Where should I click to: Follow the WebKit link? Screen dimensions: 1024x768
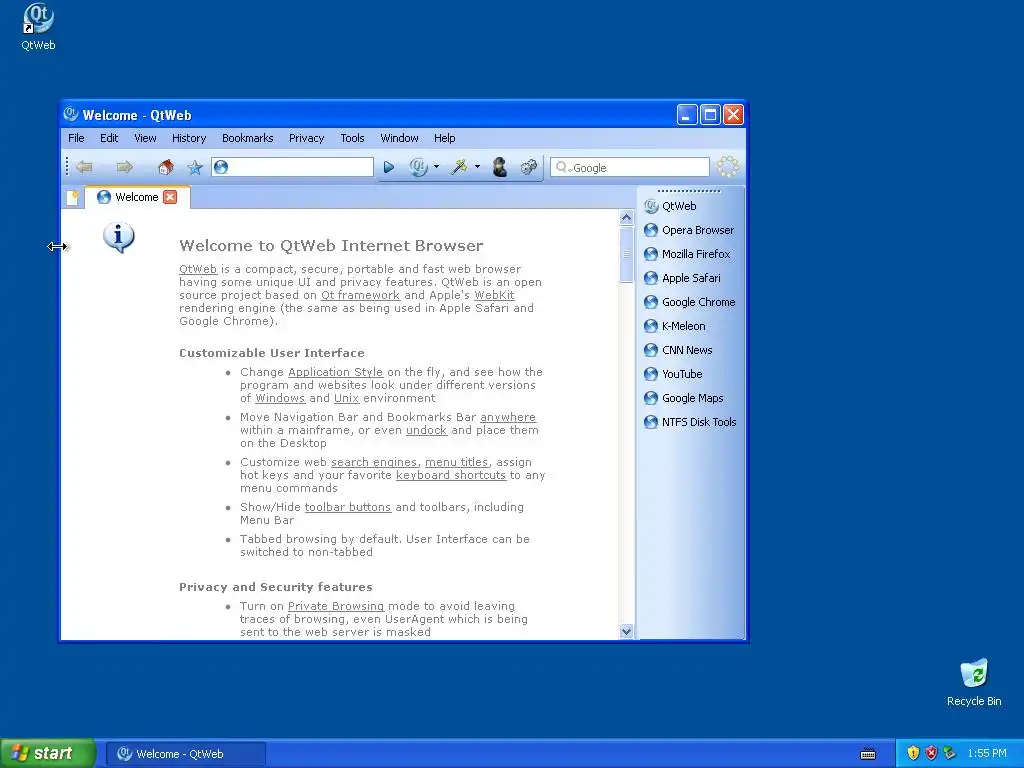click(x=494, y=295)
